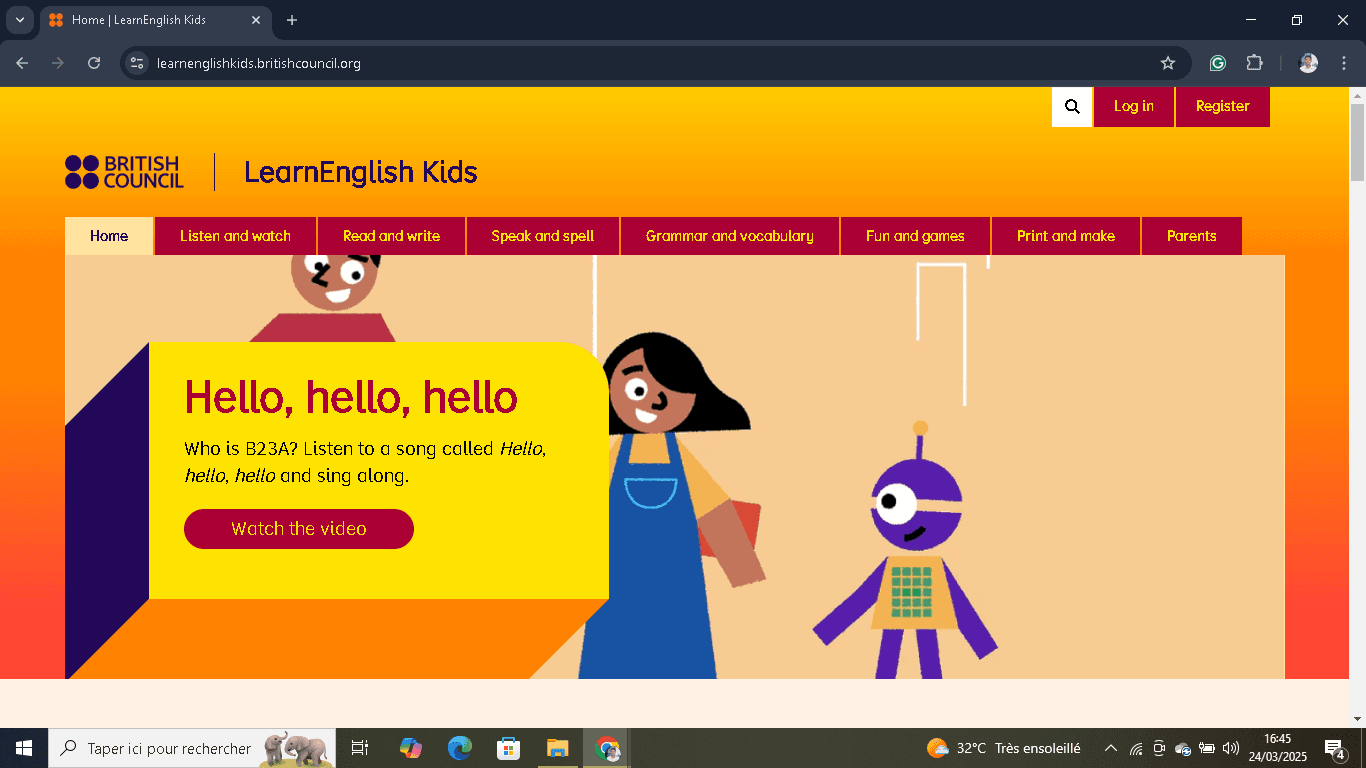Open the Grammarly extension icon
The height and width of the screenshot is (768, 1366).
tap(1217, 62)
